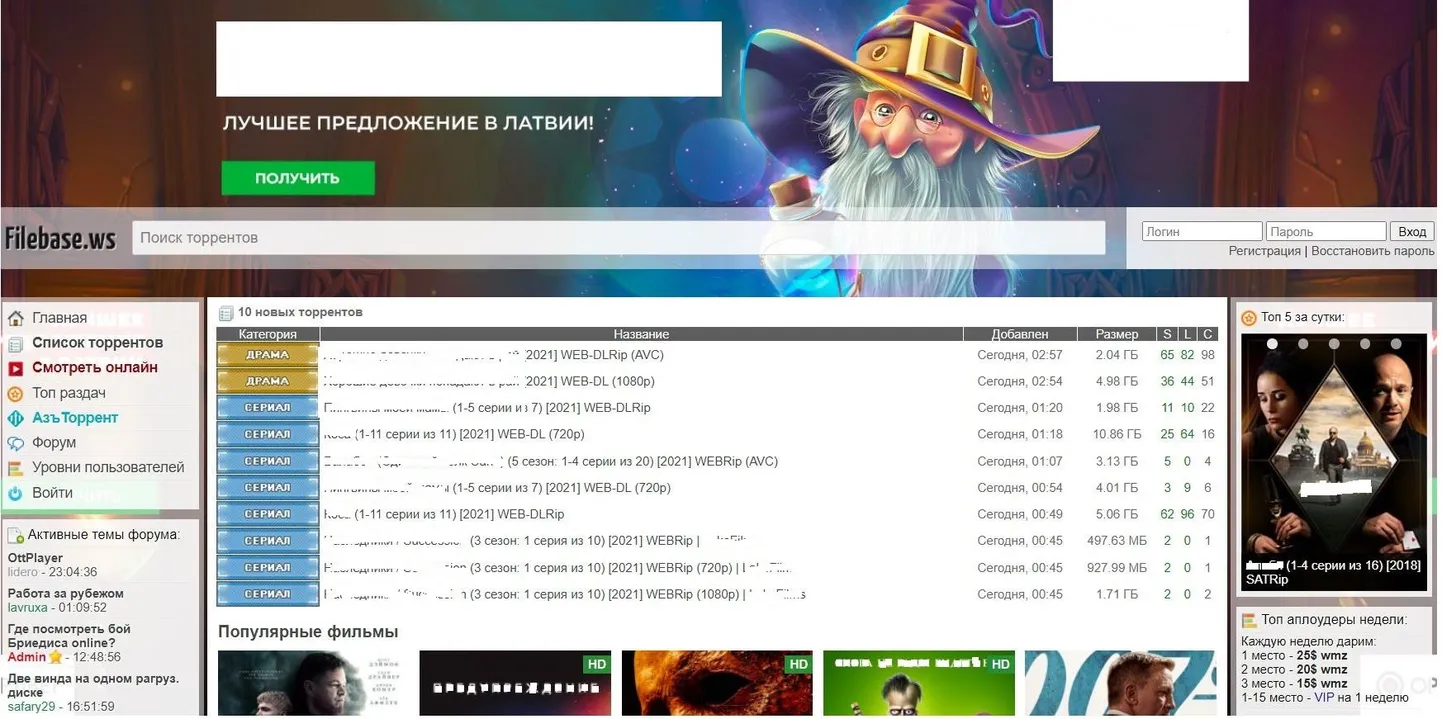Viewport: 1442px width, 719px height.
Task: Click the teal icon beside АзъТоррент
Action: (x=15, y=418)
